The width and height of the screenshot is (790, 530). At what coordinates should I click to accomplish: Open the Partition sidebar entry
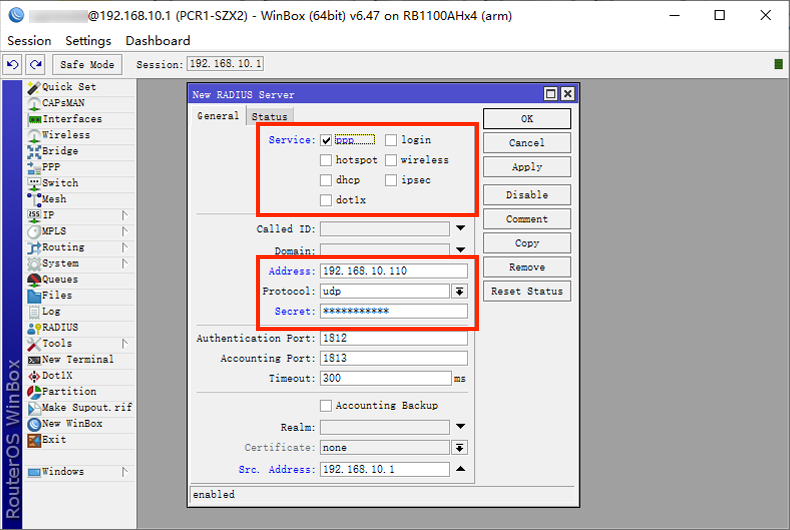click(81, 391)
